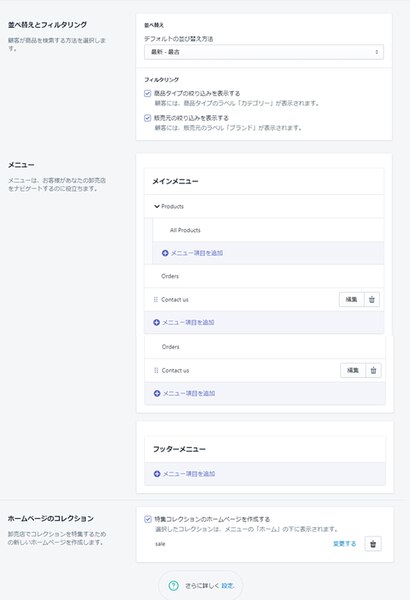
Task: Click the trash icon beside sale collection
Action: coord(373,544)
